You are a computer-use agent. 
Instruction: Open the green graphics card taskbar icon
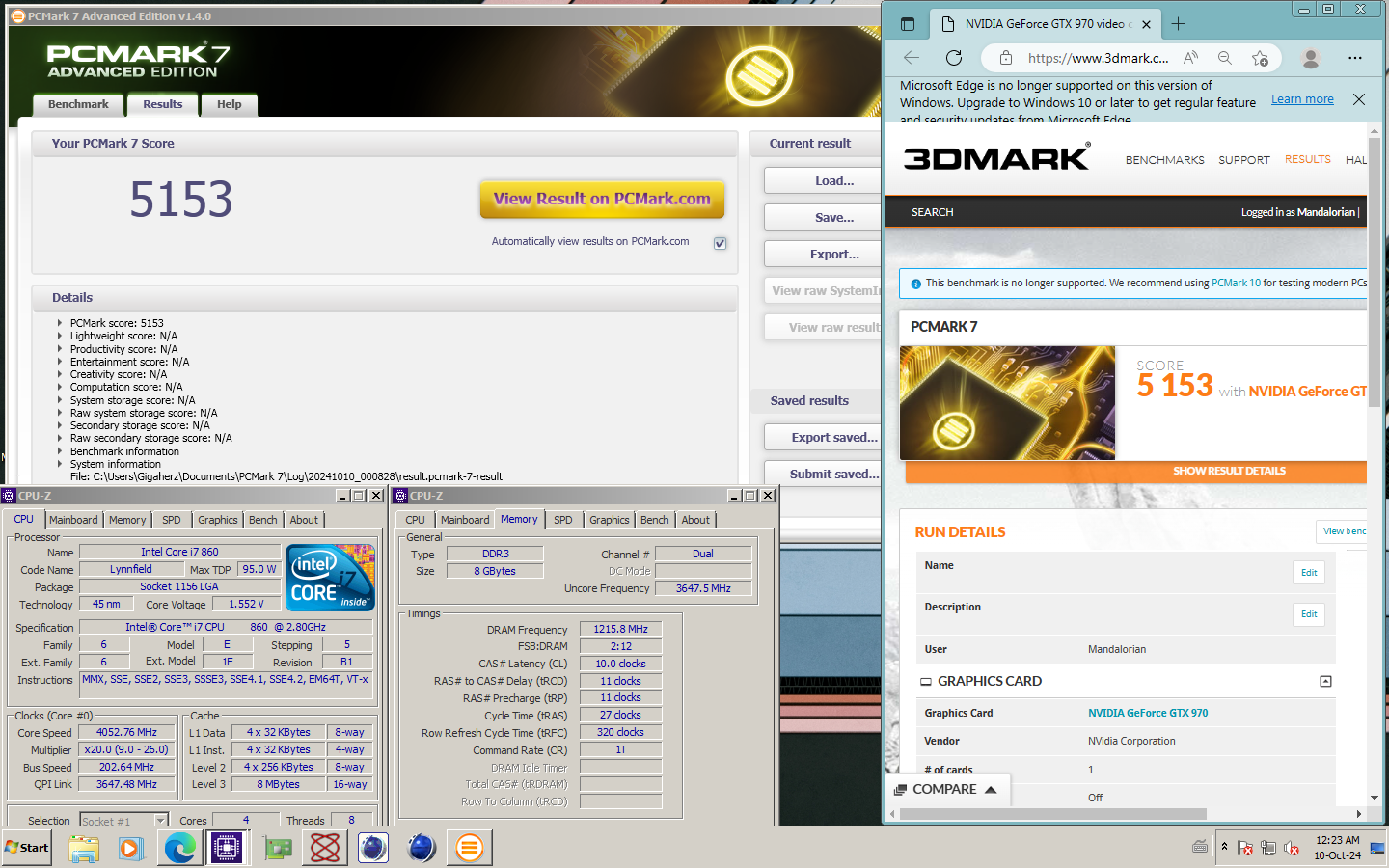tap(277, 848)
